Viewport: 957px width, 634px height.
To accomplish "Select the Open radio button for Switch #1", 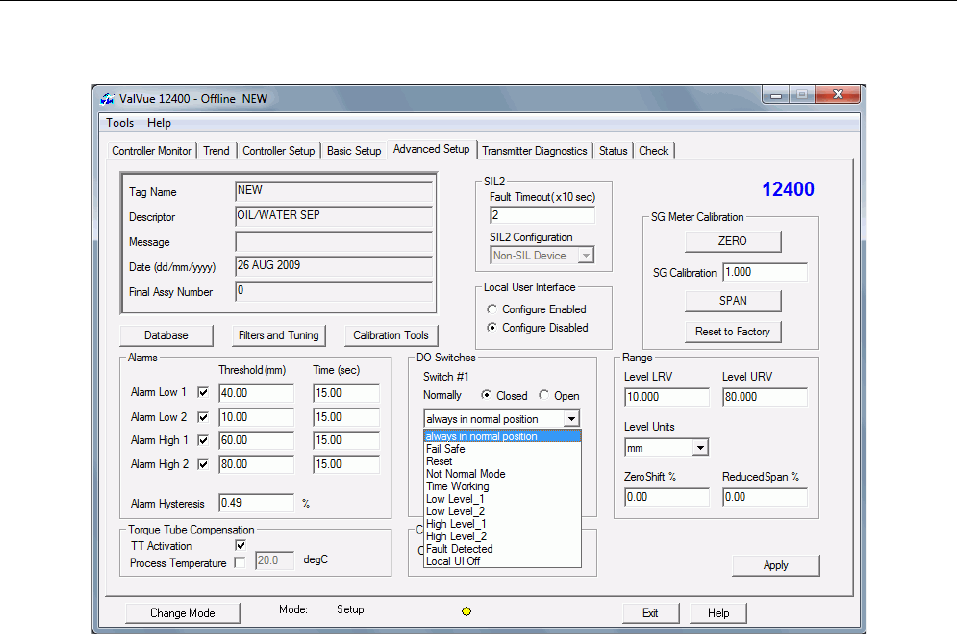I will (x=545, y=395).
